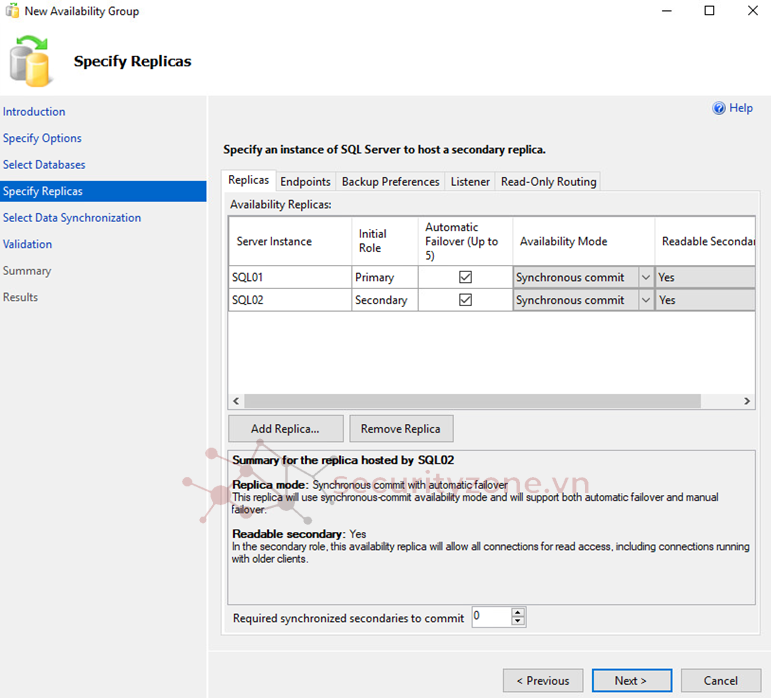Switch to the Endpoints tab

coord(305,182)
